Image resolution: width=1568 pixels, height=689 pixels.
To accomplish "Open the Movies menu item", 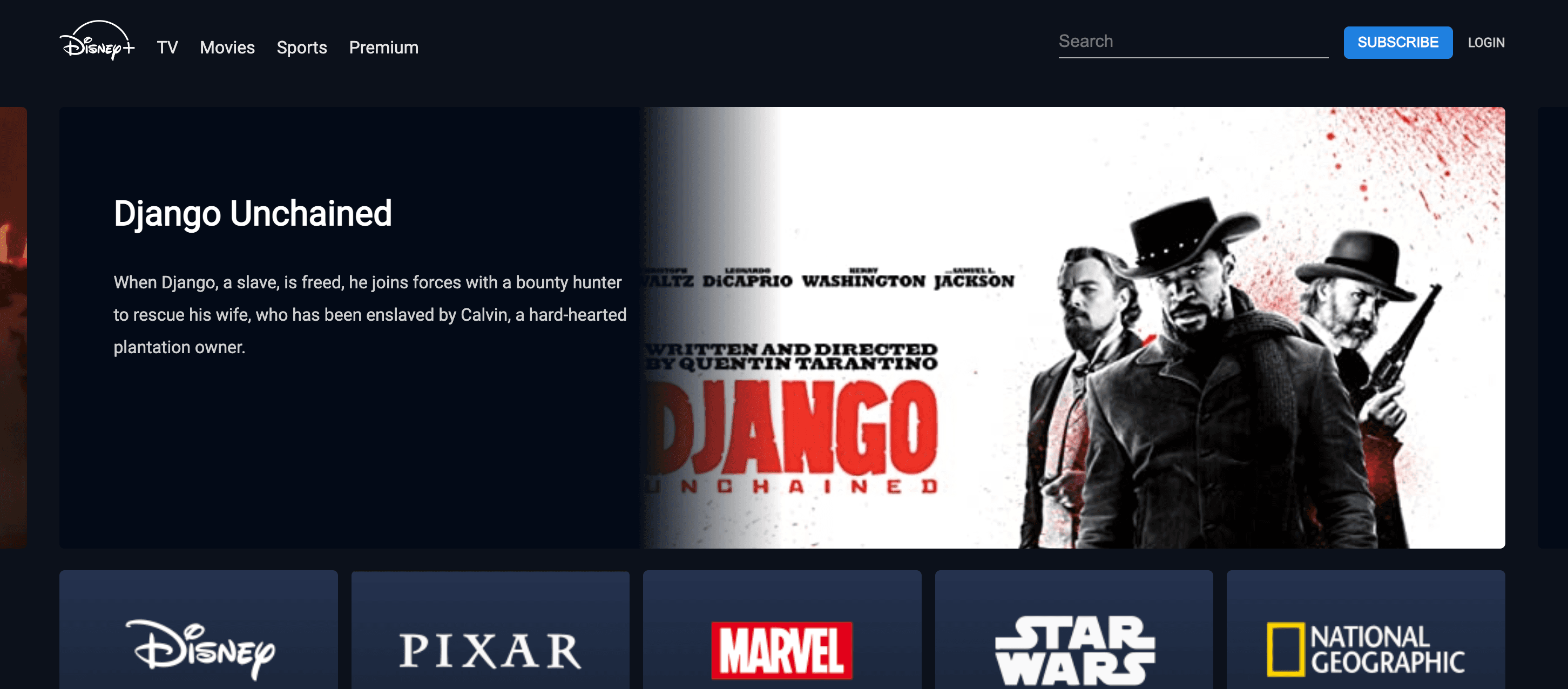I will pyautogui.click(x=227, y=48).
